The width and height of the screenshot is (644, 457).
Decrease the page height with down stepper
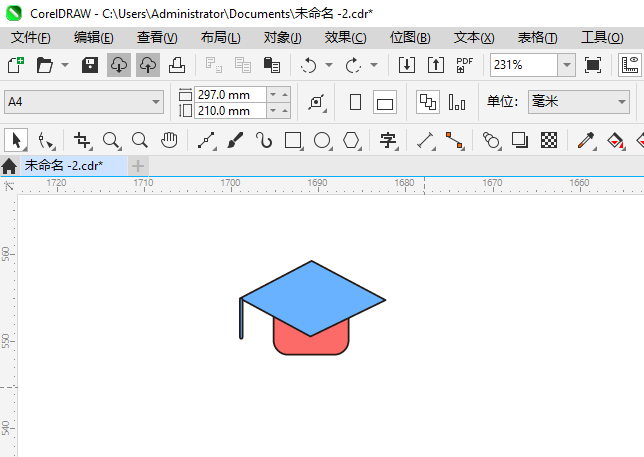[273, 111]
